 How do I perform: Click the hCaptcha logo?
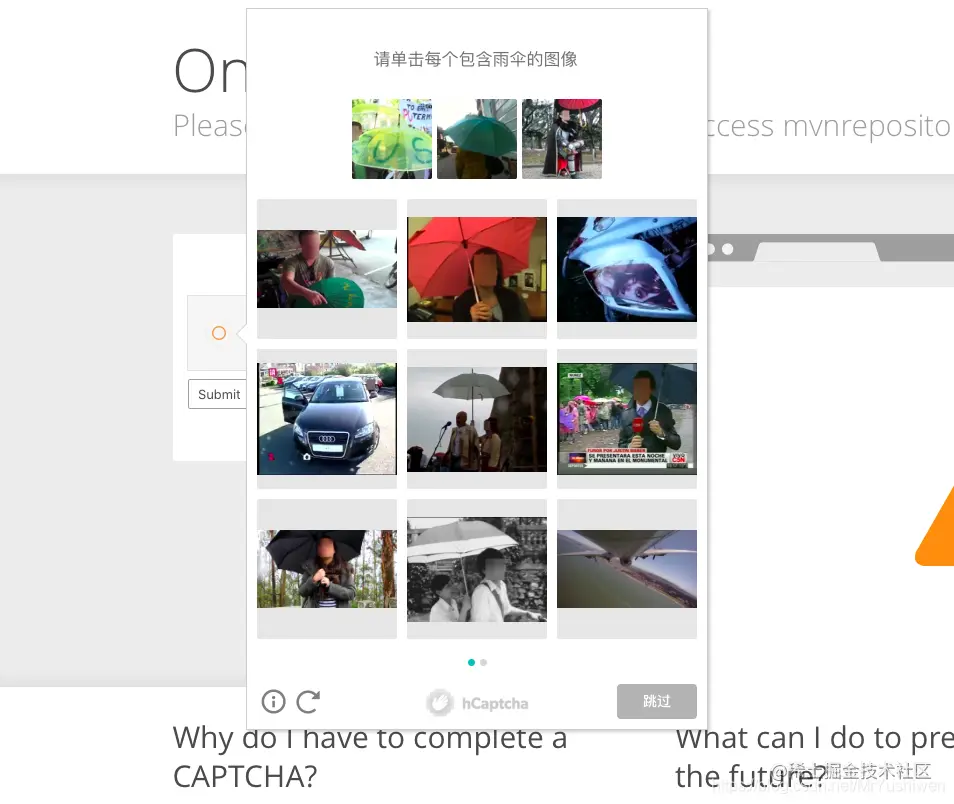click(477, 703)
